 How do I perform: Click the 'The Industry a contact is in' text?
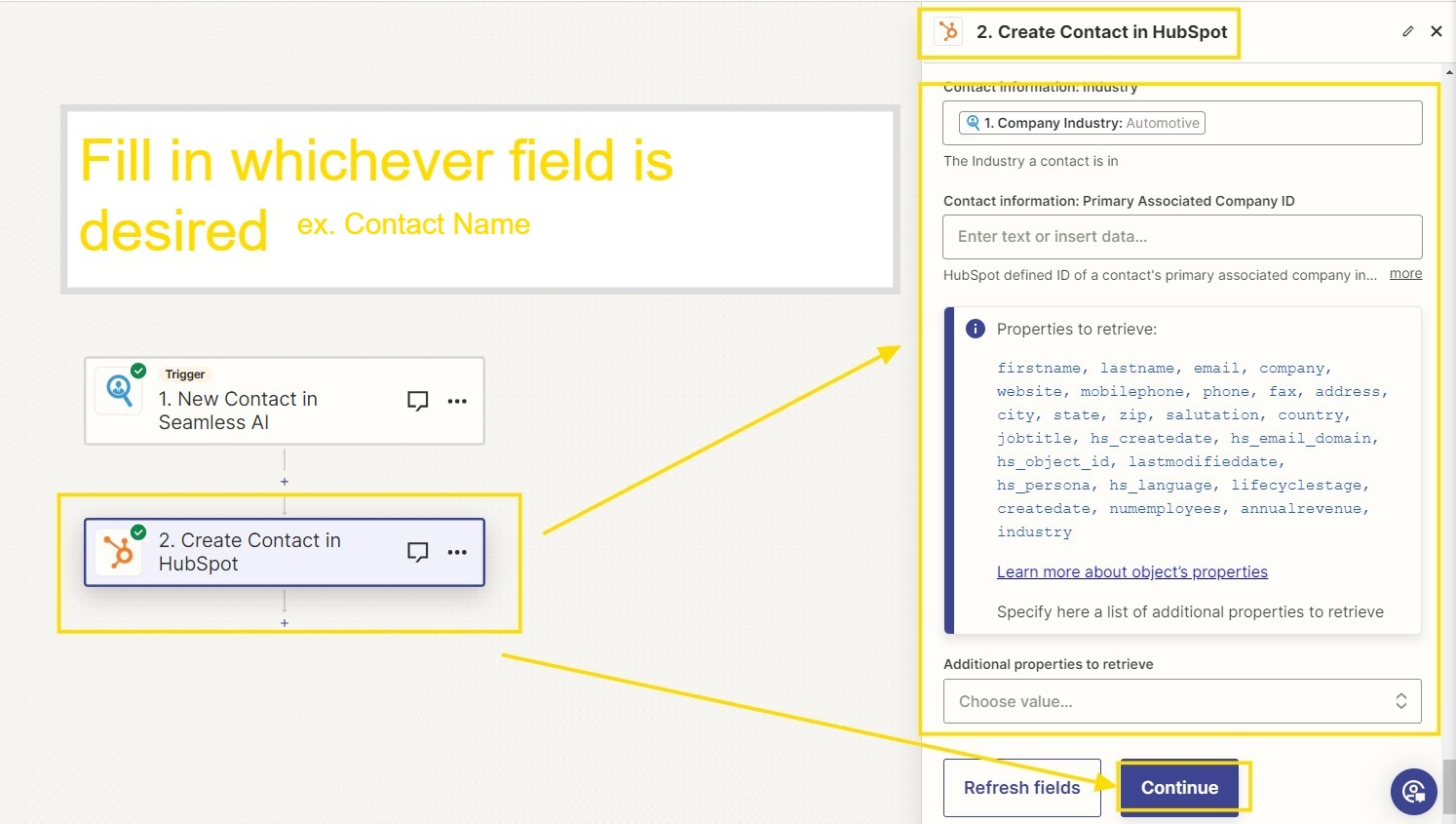pyautogui.click(x=1031, y=161)
